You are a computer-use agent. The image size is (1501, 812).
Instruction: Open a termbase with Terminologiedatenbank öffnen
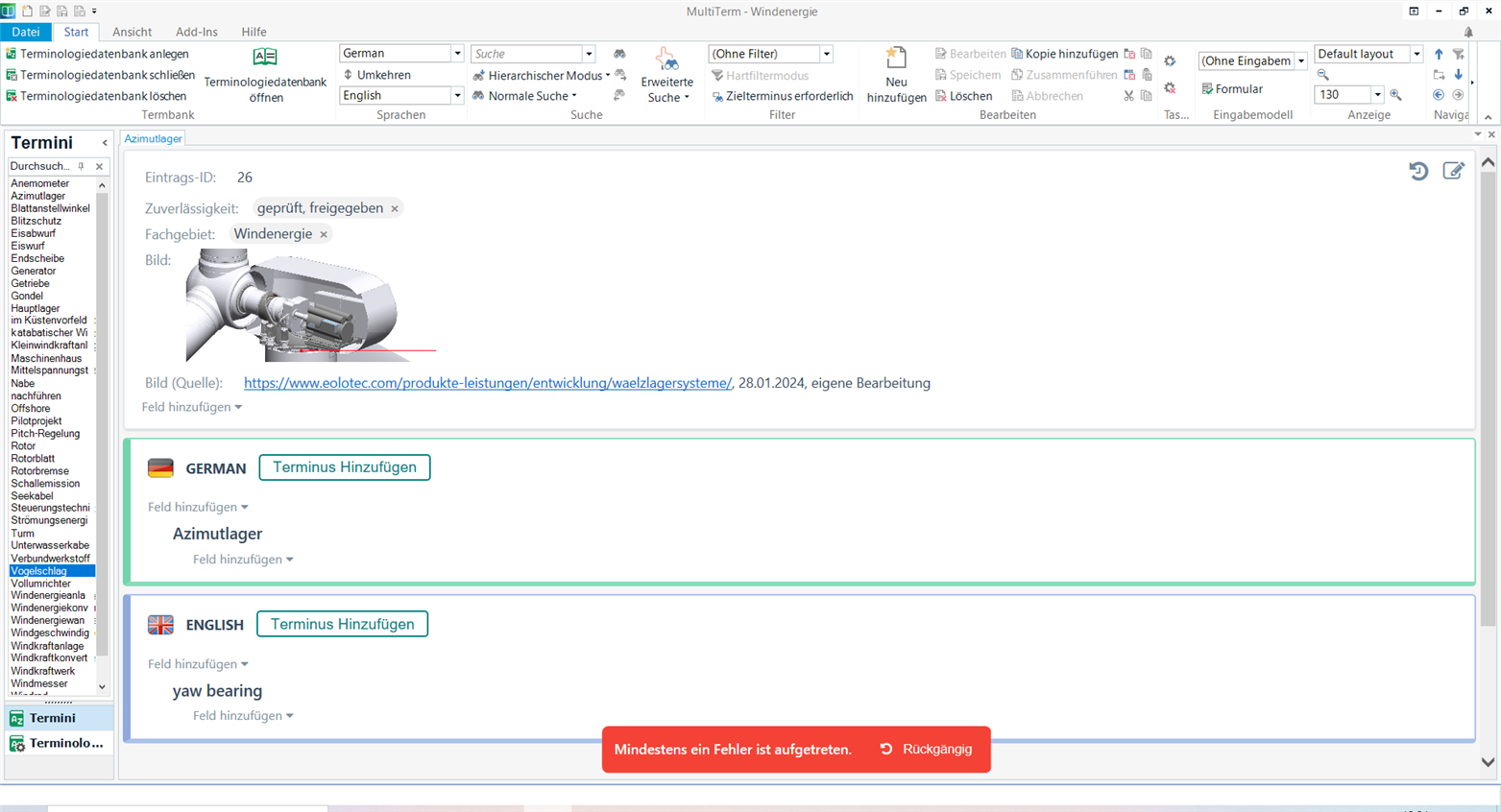pos(265,76)
